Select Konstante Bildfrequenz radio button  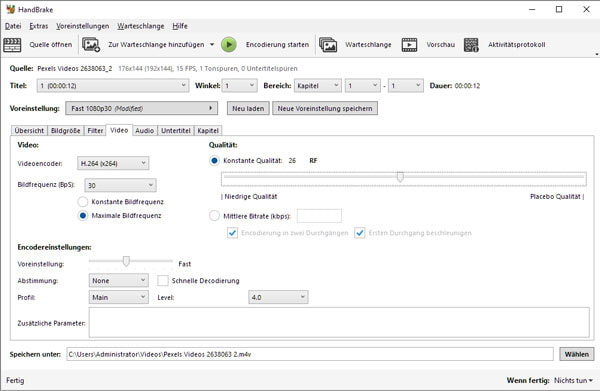click(83, 202)
